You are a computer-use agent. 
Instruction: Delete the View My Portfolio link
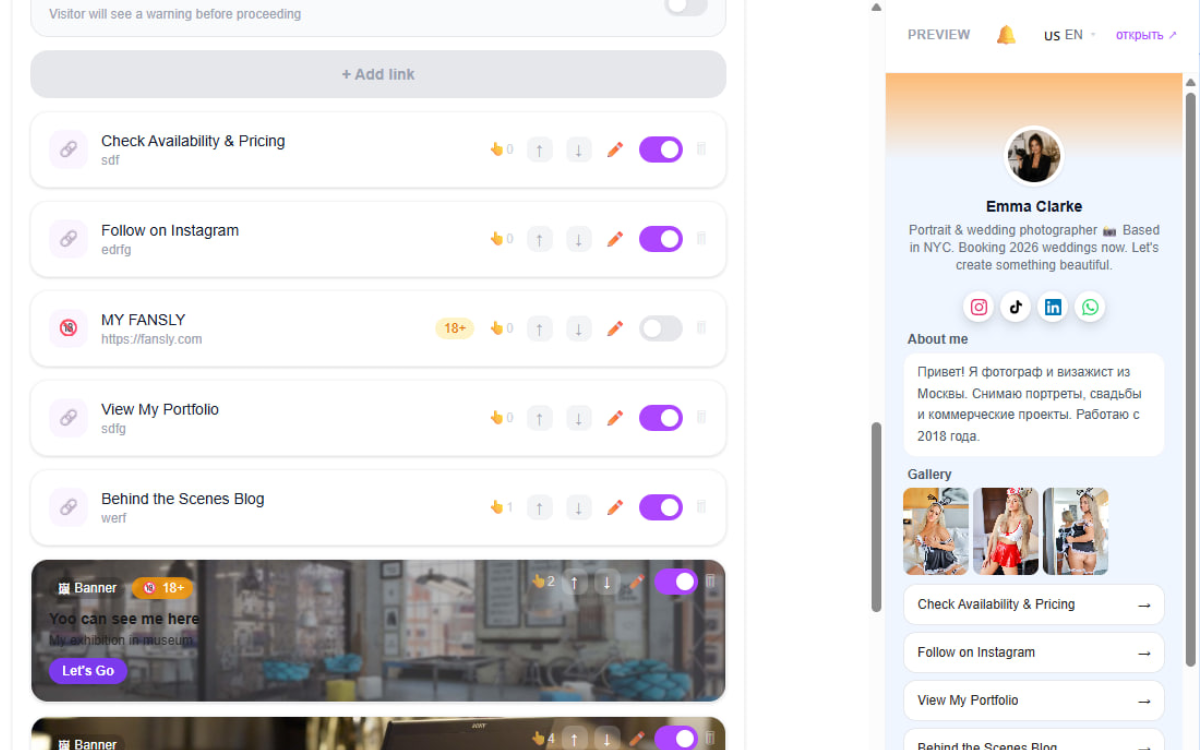pos(701,417)
